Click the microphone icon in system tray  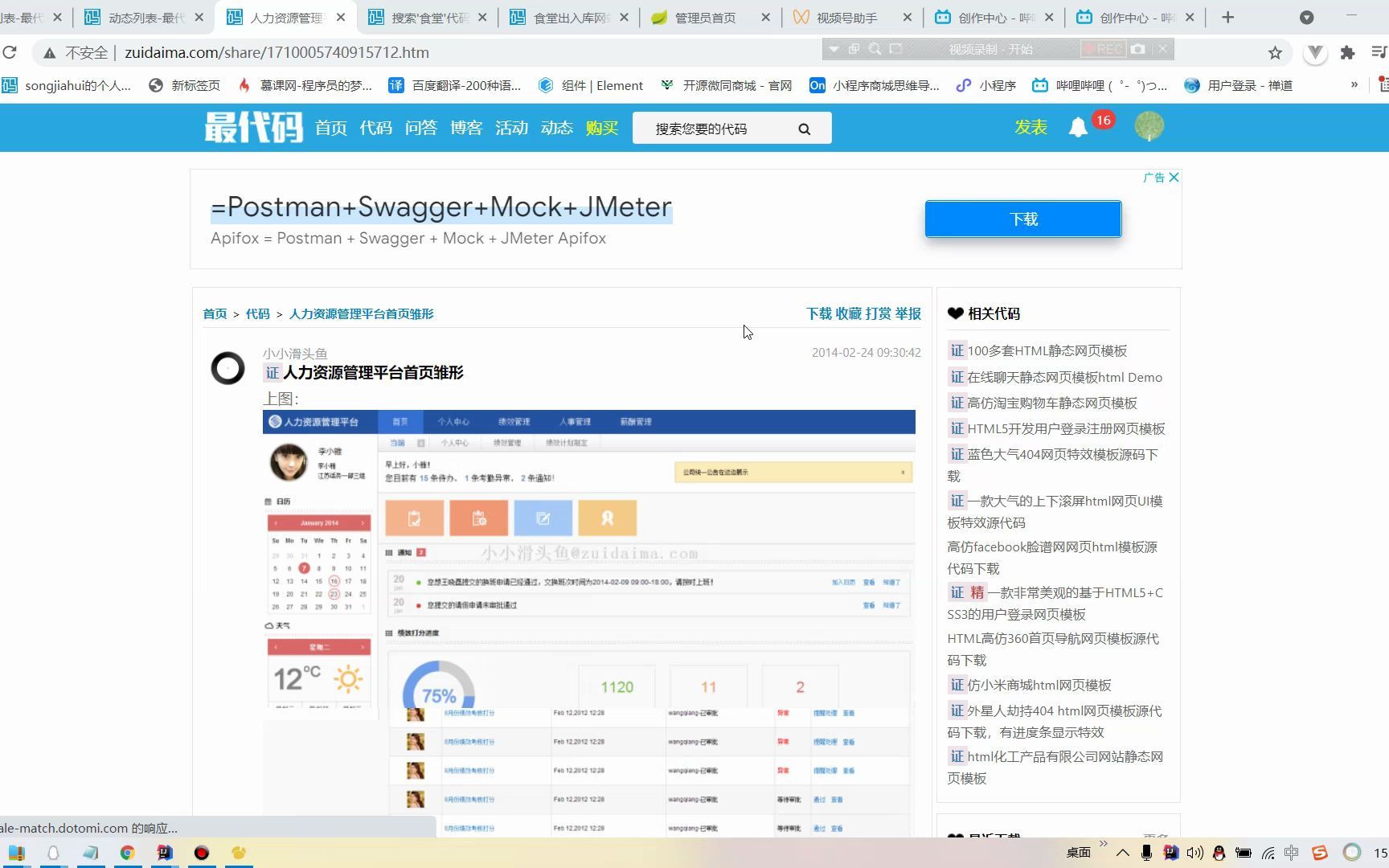click(1146, 853)
